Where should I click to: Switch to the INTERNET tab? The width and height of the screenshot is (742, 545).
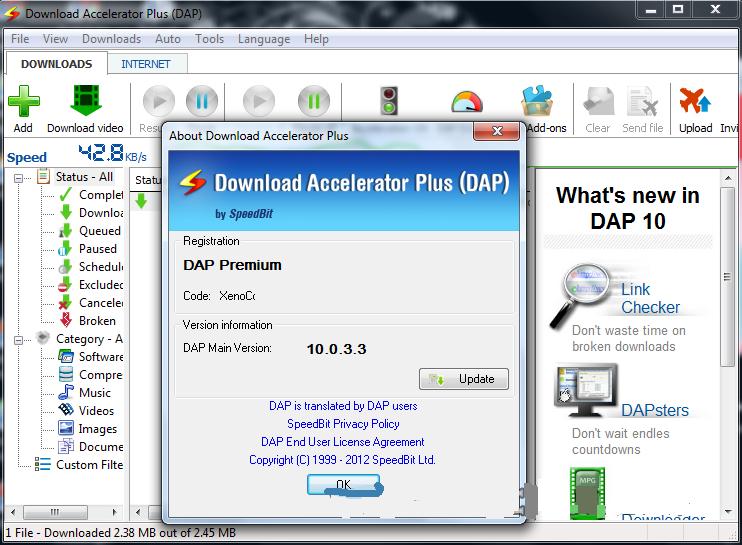pos(146,64)
